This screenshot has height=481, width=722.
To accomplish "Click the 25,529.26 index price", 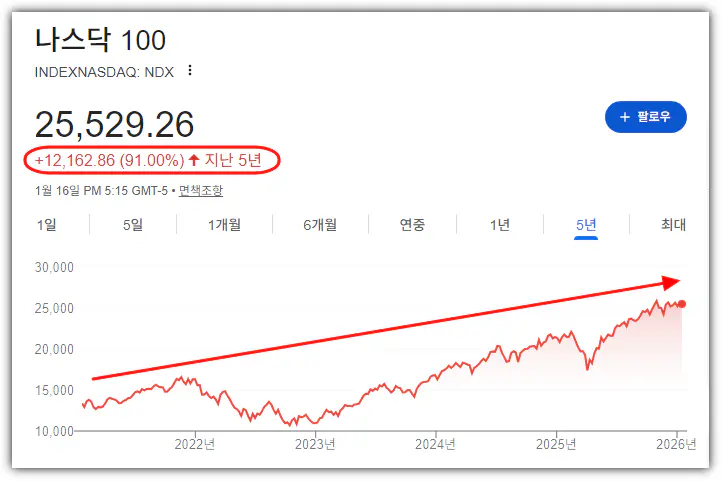I will (x=114, y=124).
